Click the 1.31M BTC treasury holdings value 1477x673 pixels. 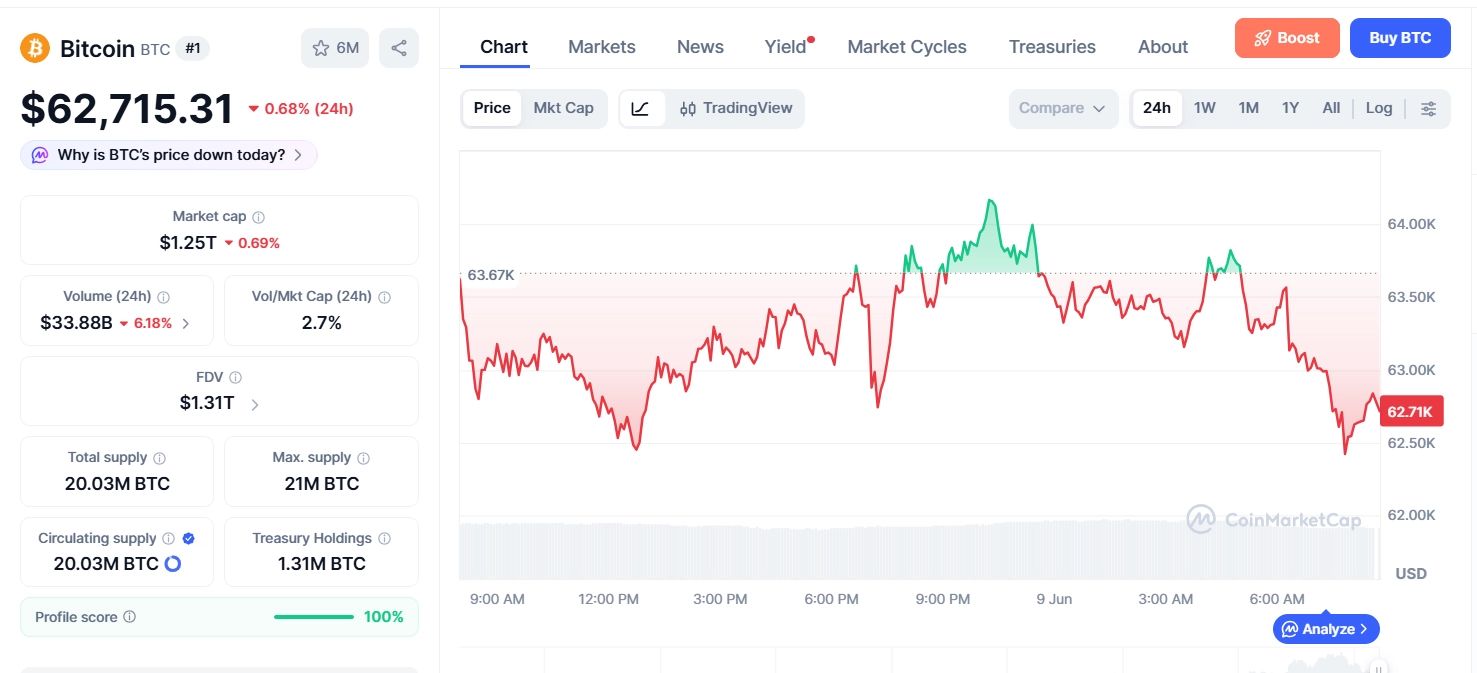tap(321, 564)
